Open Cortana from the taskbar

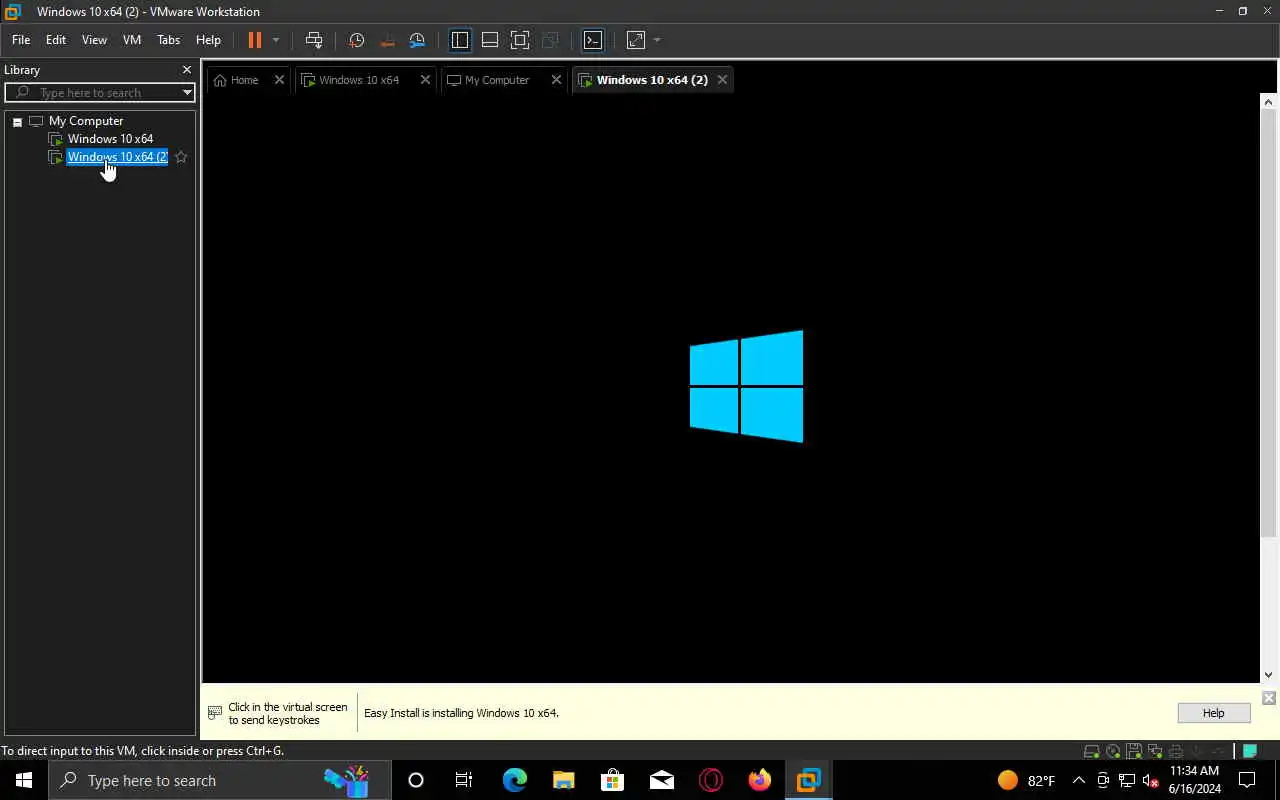(416, 780)
